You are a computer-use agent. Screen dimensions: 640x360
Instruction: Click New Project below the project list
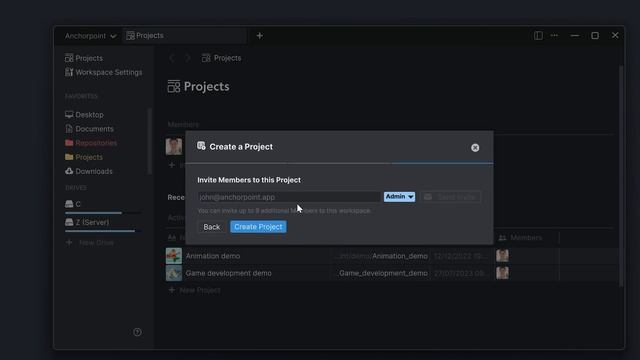195,290
